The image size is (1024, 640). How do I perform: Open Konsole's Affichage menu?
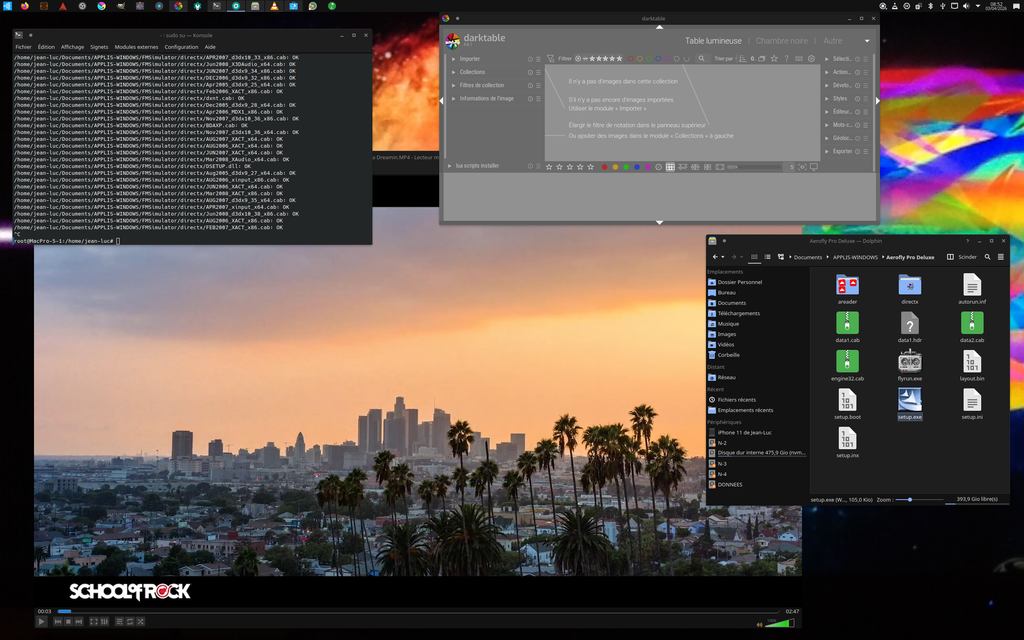72,47
